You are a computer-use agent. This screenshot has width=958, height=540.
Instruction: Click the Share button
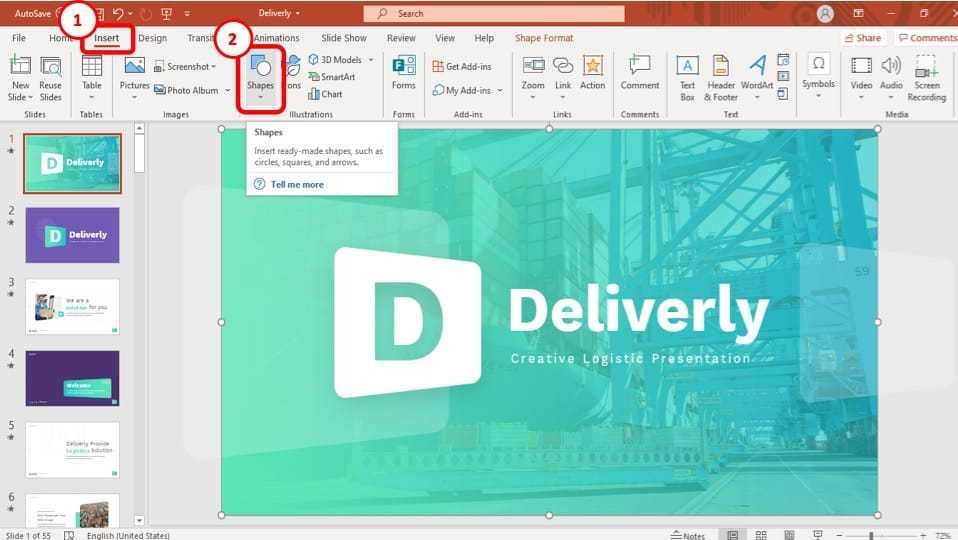(862, 38)
